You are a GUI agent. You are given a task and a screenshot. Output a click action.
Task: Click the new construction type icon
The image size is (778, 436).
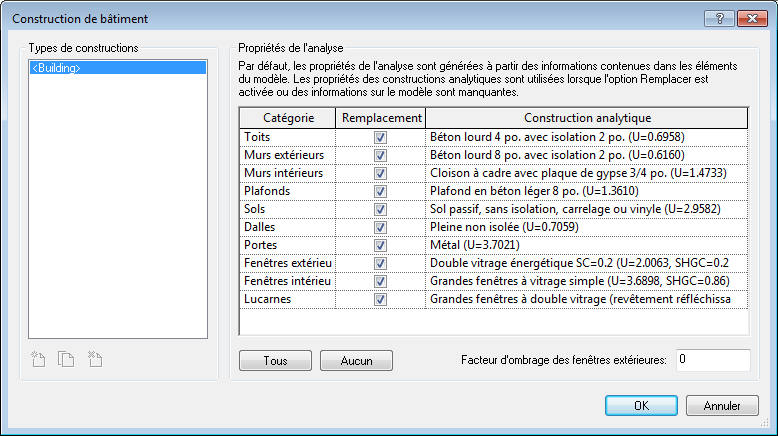click(38, 359)
